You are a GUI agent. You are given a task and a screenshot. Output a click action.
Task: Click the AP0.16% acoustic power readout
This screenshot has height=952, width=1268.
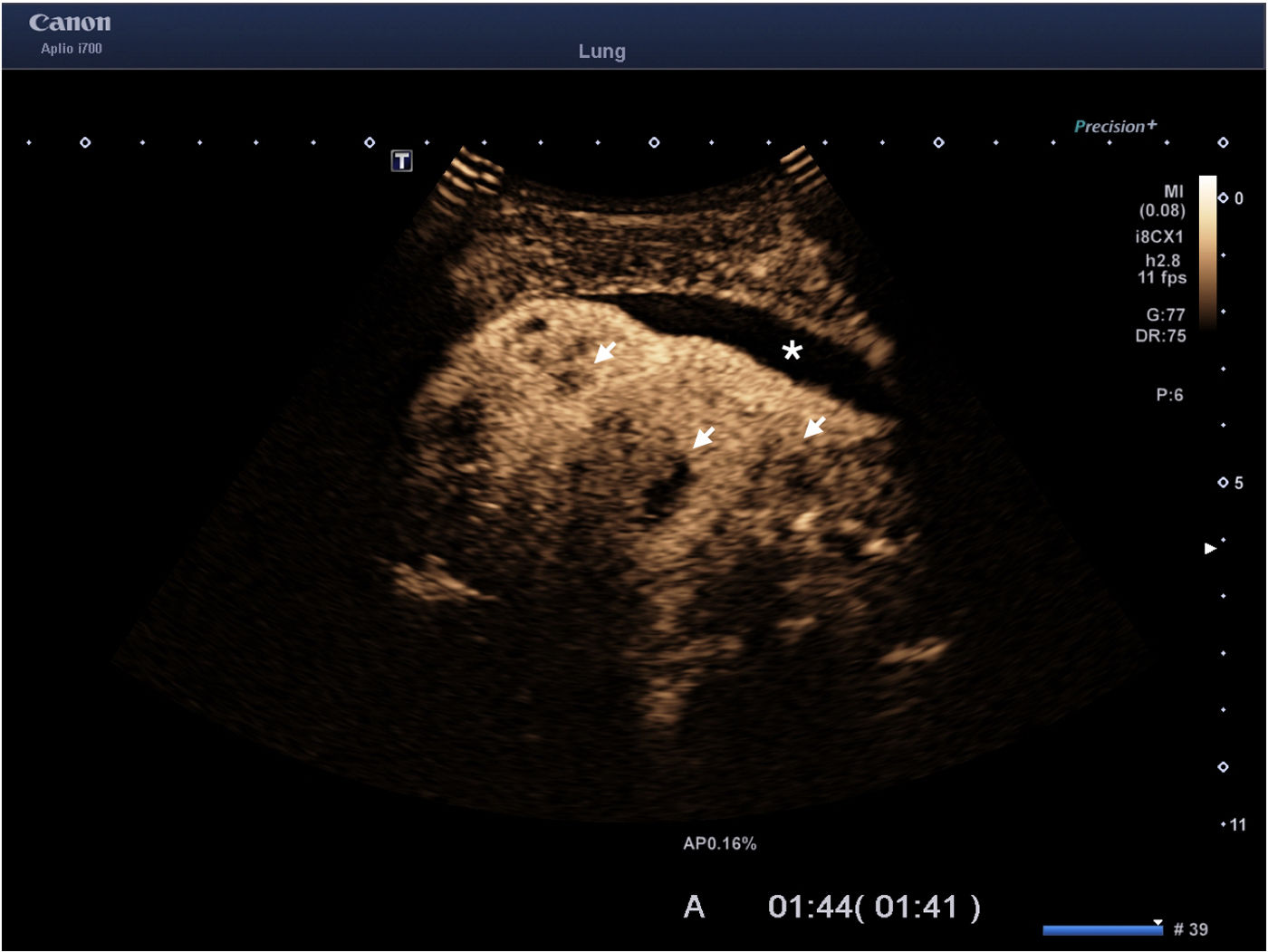tap(719, 843)
